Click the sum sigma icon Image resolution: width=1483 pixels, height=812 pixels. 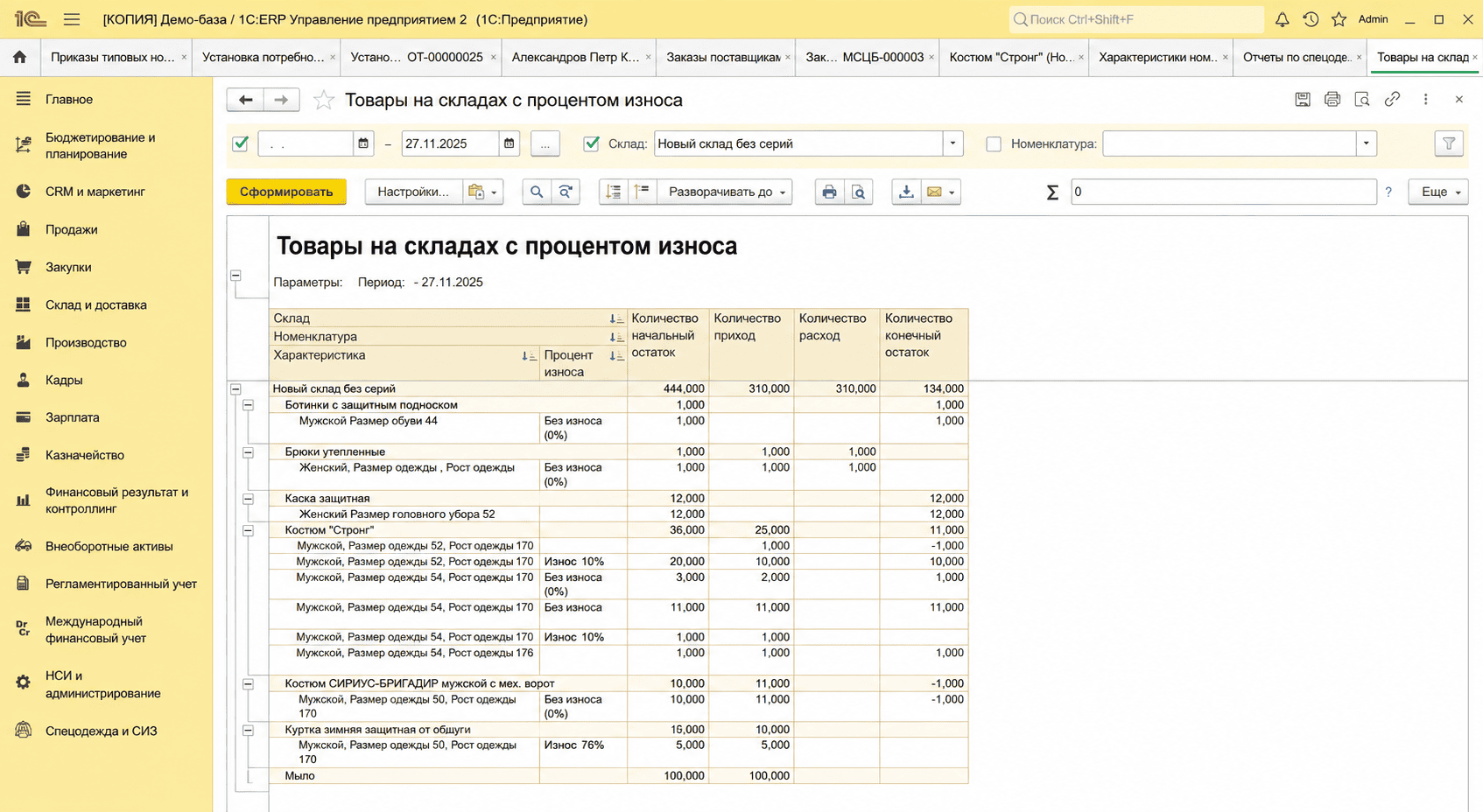1052,192
